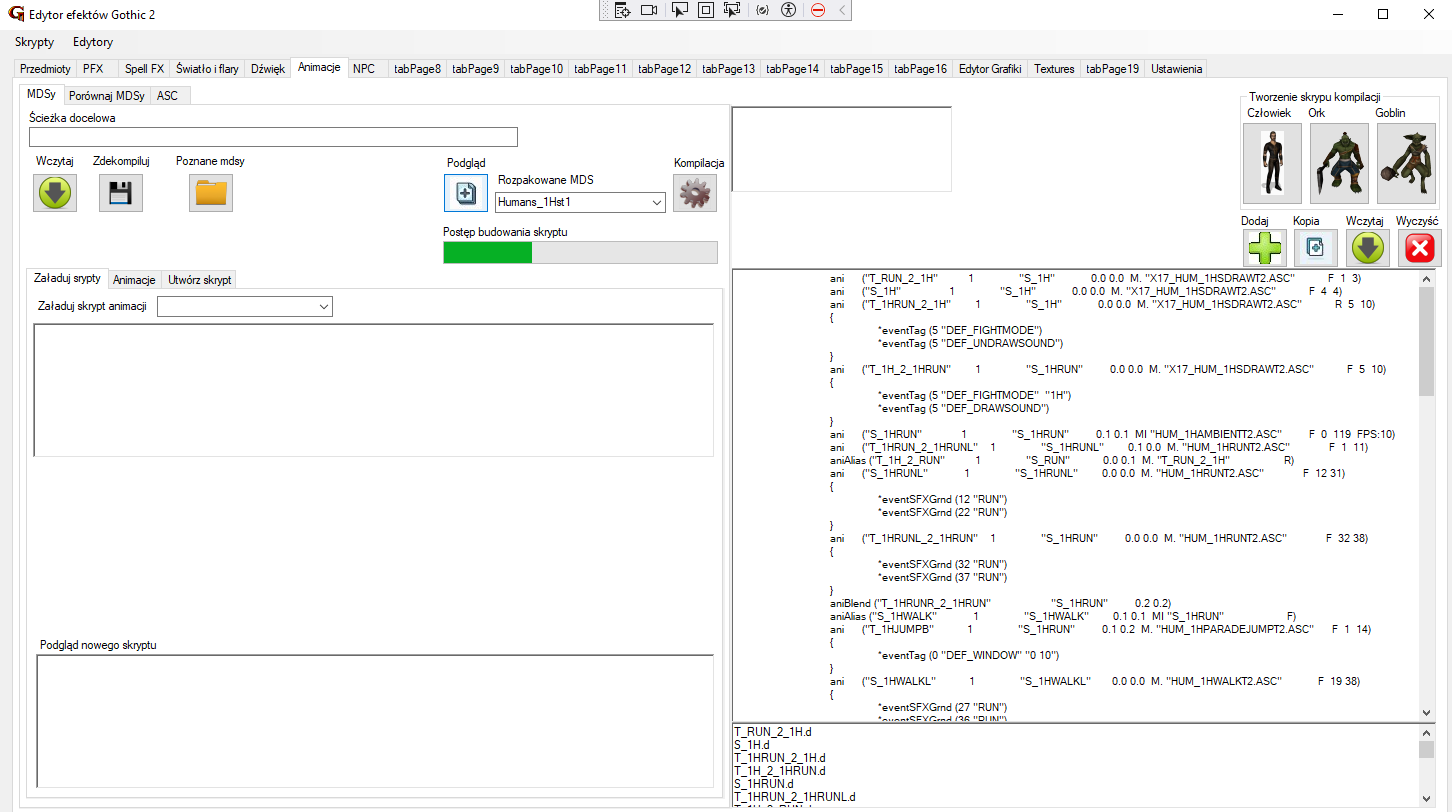Switch to the Porównaj MDSy tab
This screenshot has height=812, width=1452.
point(107,96)
